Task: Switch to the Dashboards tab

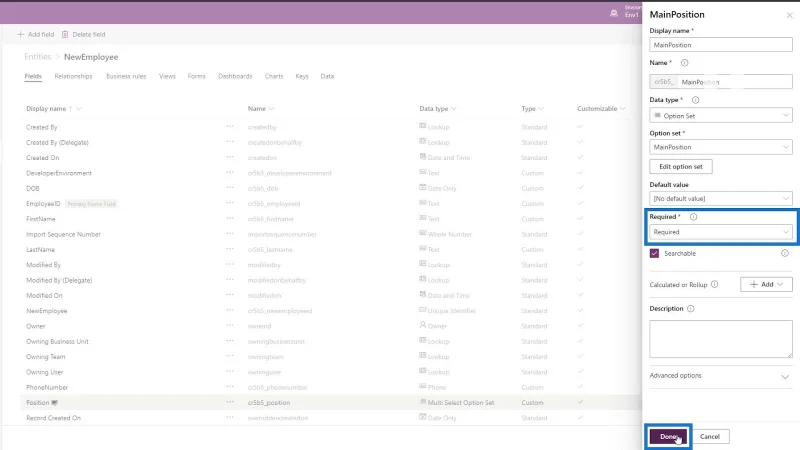Action: [235, 76]
